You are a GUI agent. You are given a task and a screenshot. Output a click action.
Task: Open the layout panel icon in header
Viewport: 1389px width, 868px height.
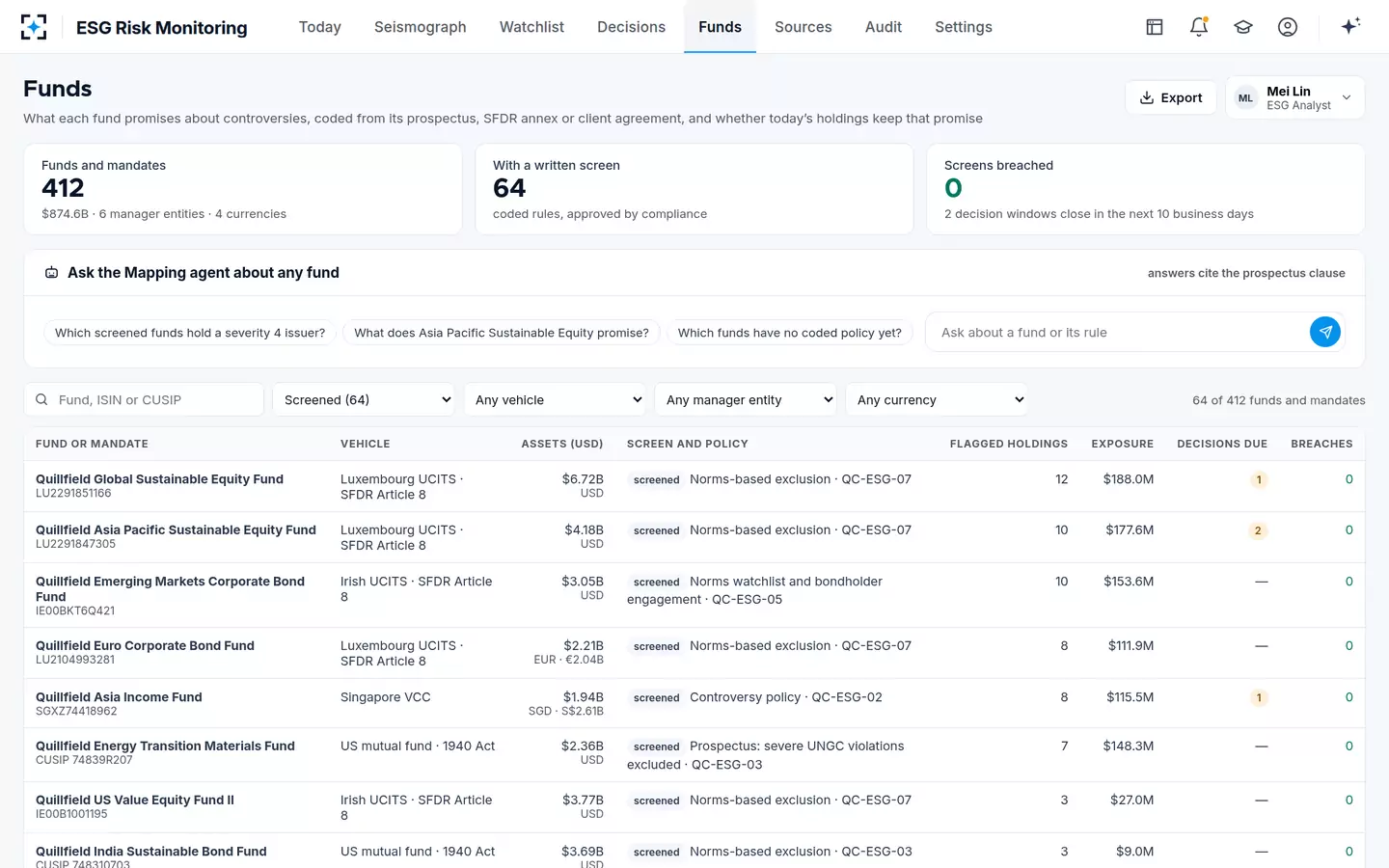coord(1155,27)
